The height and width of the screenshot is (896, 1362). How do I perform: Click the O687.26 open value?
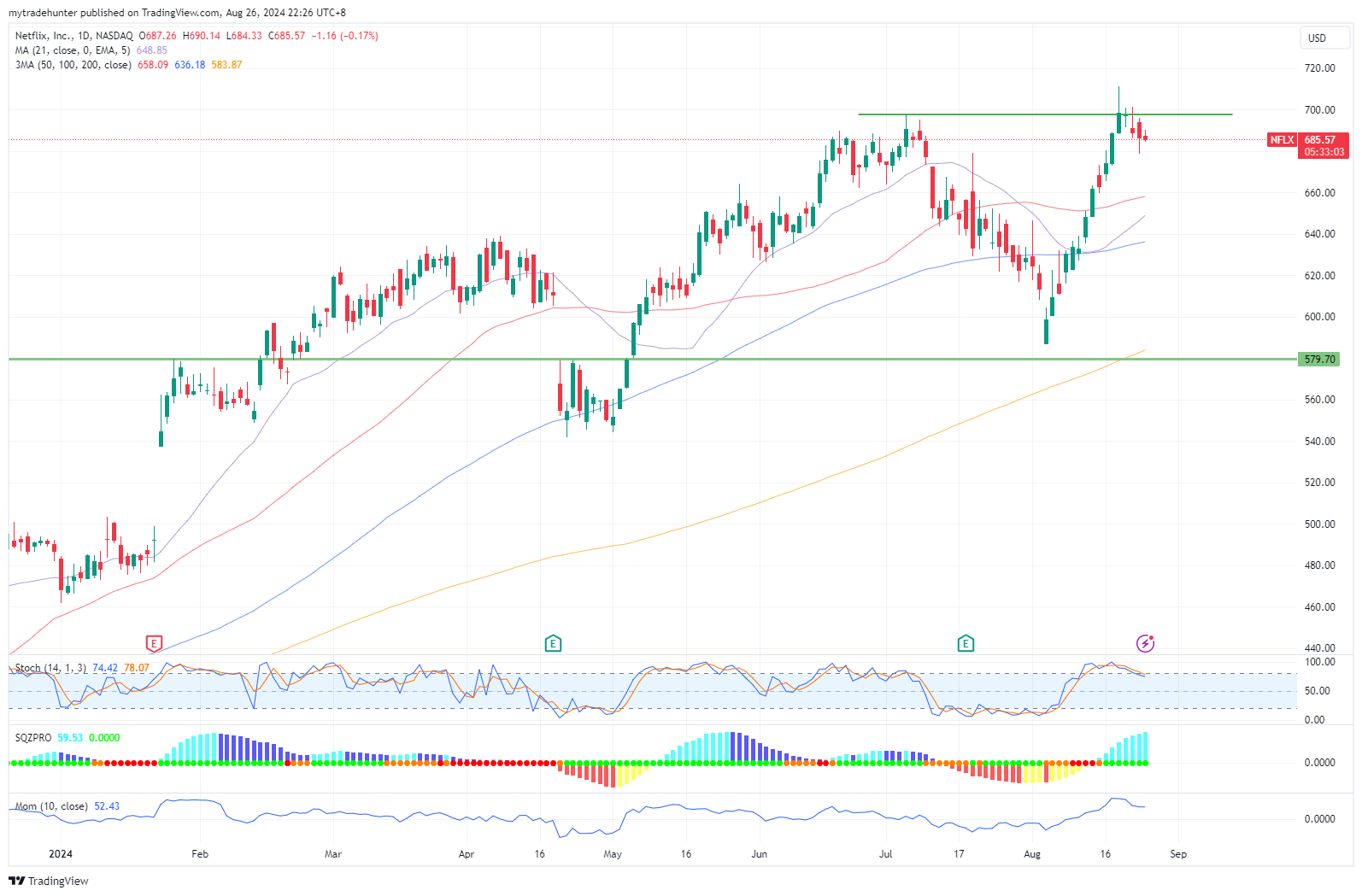157,36
